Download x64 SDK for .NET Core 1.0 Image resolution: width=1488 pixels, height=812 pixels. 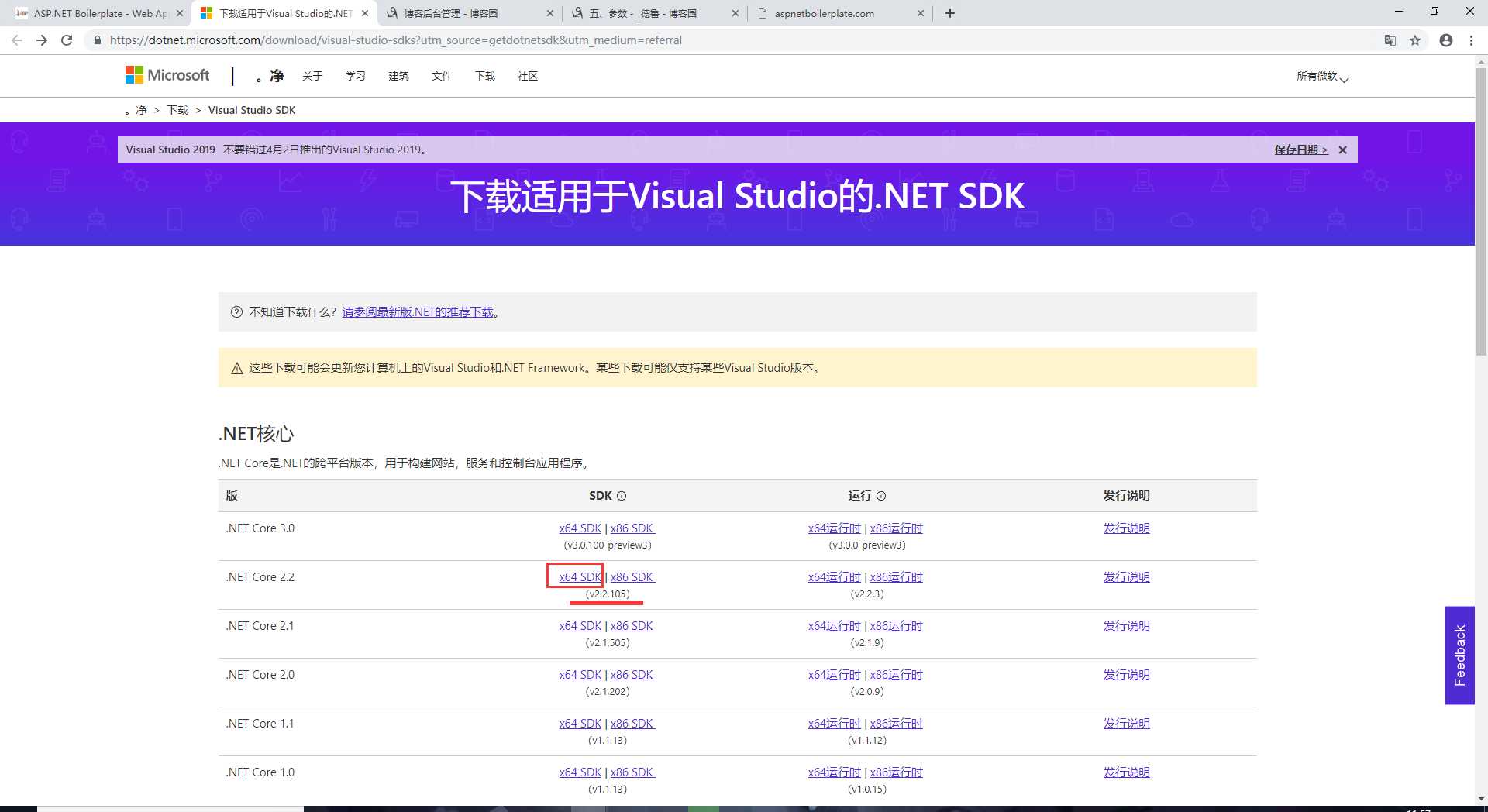(580, 772)
